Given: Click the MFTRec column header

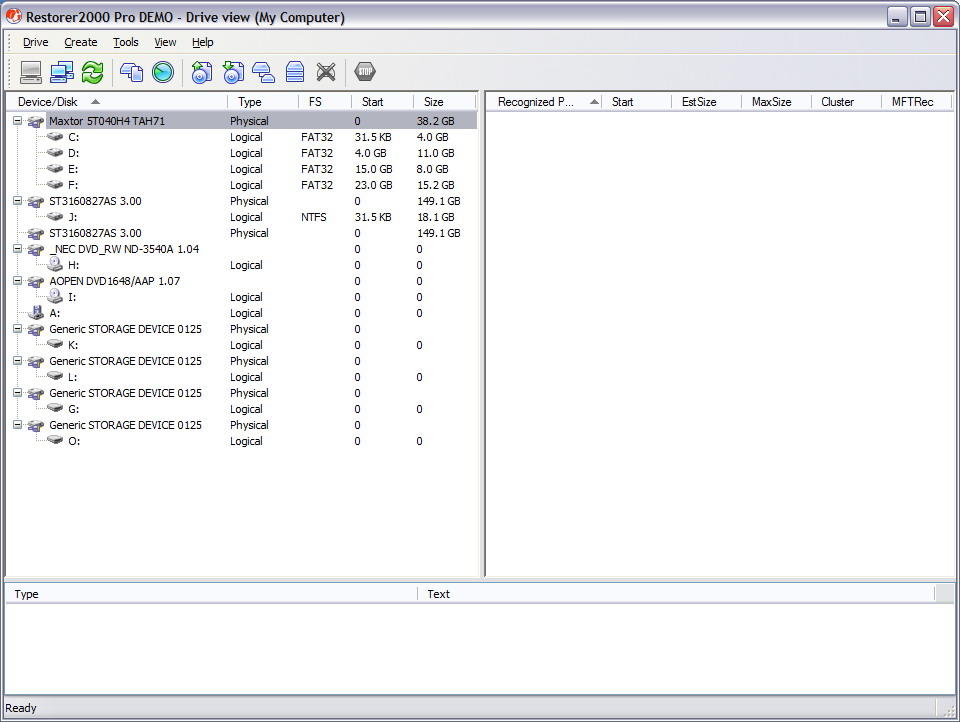Looking at the screenshot, I should pos(917,102).
